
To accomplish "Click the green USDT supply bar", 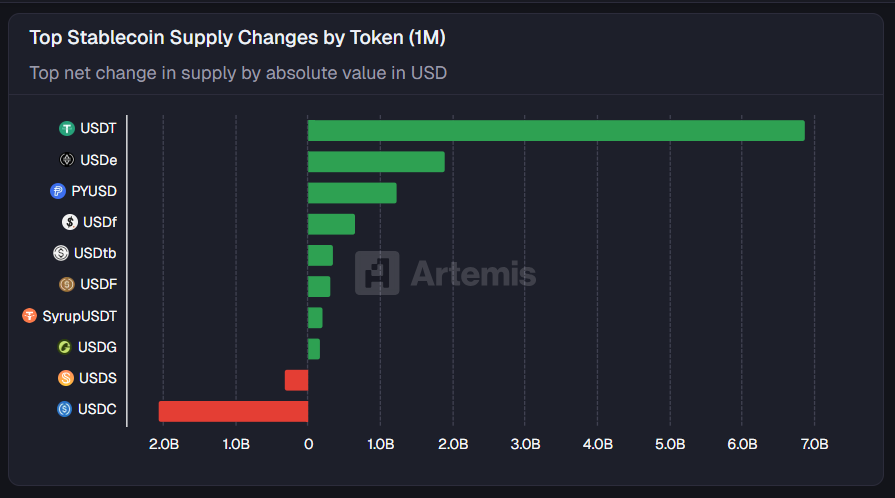I will pos(556,130).
